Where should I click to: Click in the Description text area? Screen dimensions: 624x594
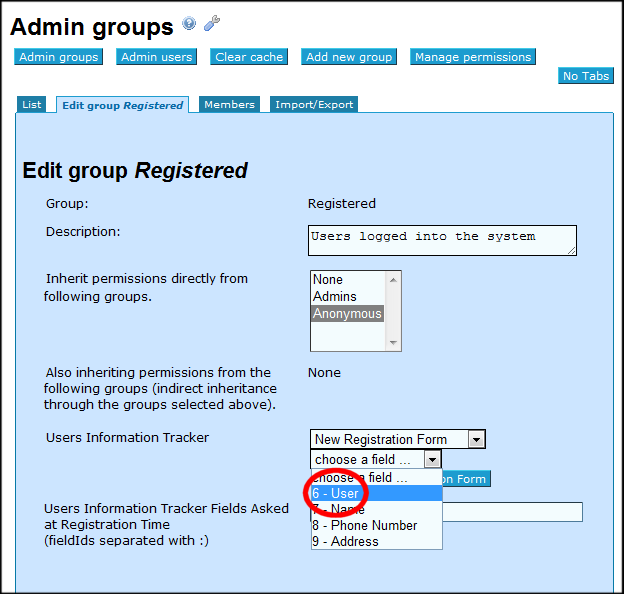tap(441, 239)
